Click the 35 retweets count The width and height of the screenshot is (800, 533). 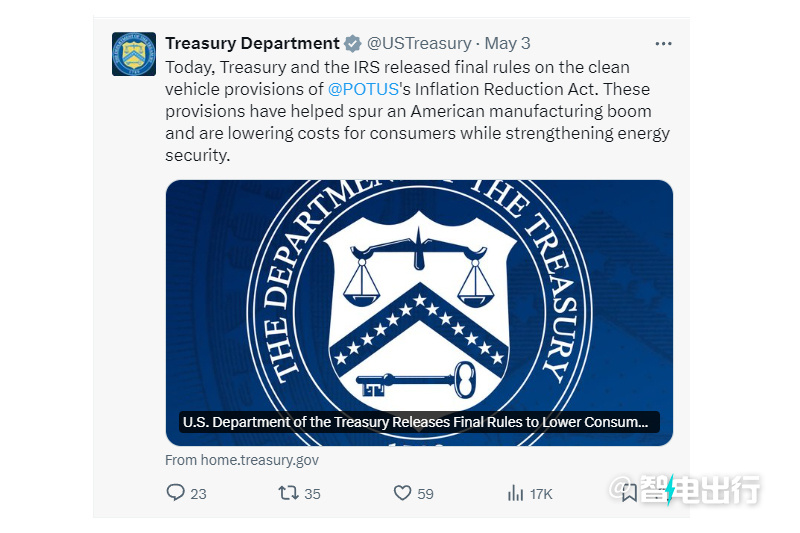312,494
